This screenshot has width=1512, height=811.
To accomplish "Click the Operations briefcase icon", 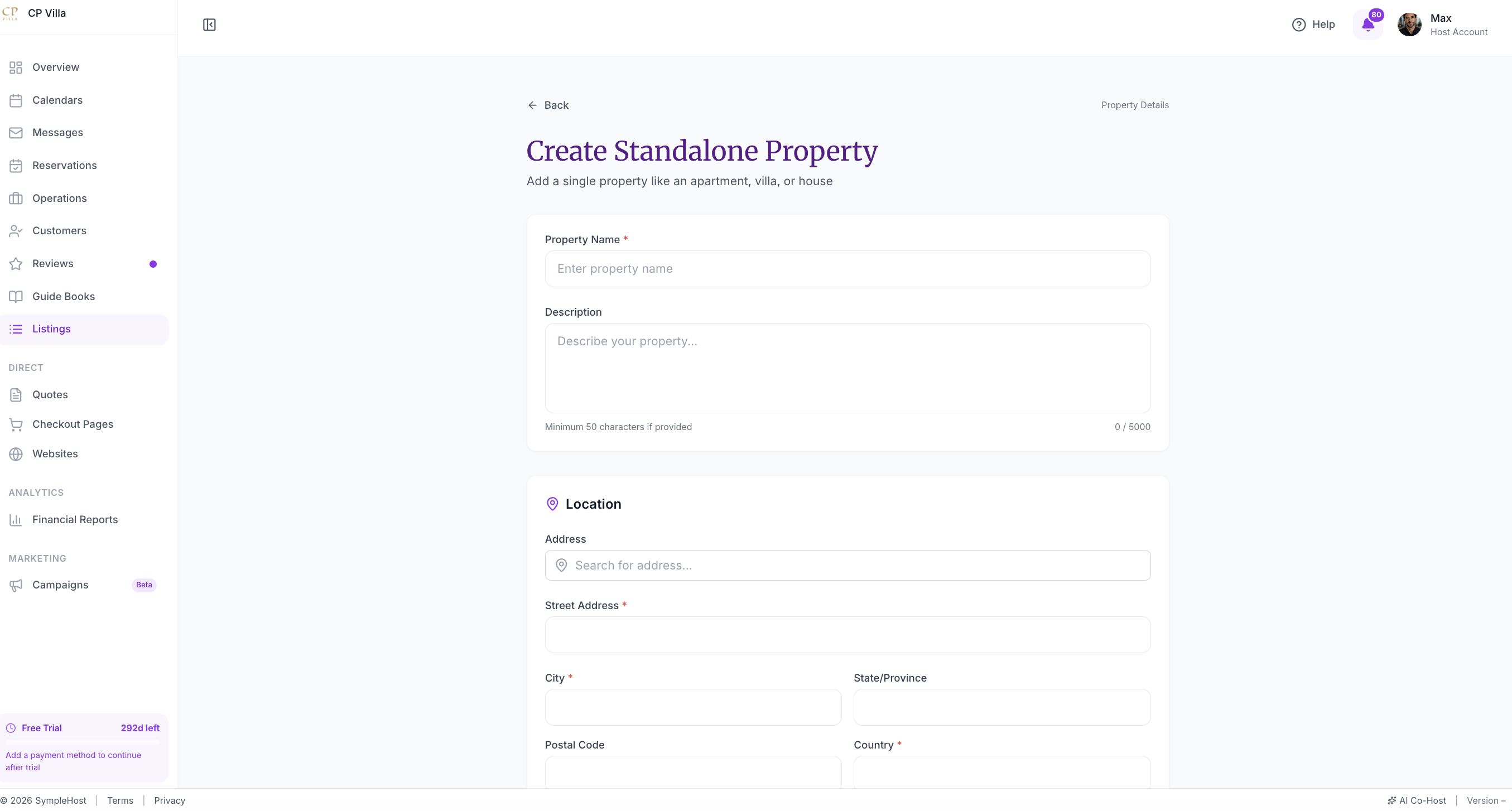I will pyautogui.click(x=16, y=199).
